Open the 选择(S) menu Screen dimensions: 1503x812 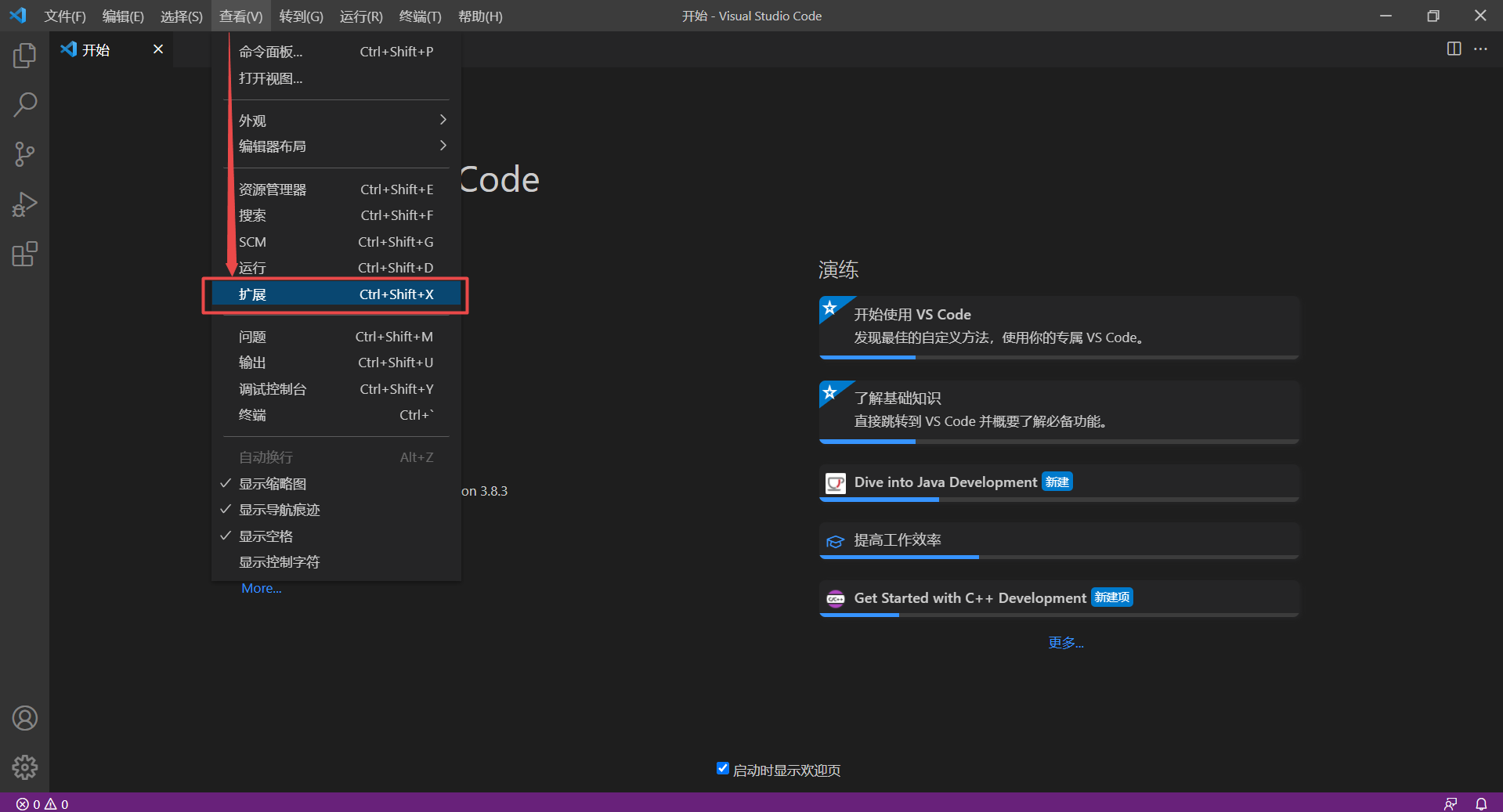pyautogui.click(x=181, y=16)
